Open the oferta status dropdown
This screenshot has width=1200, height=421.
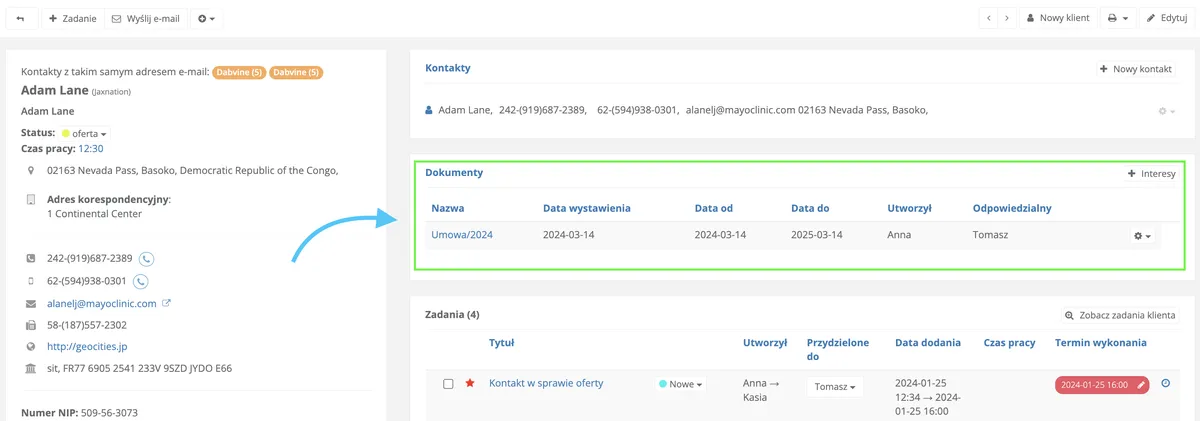pos(83,133)
